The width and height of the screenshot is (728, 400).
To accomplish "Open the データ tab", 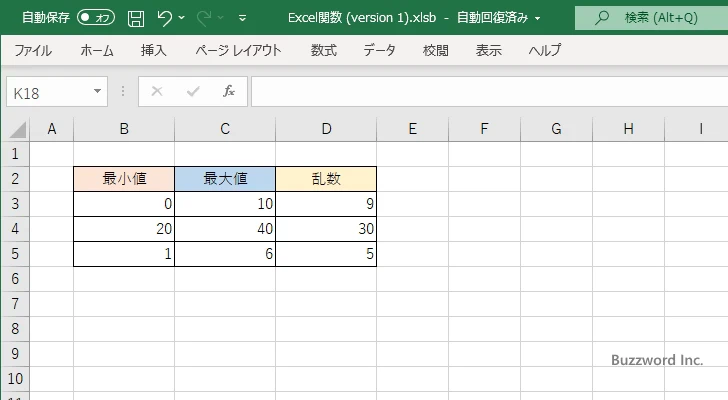I will pyautogui.click(x=379, y=50).
